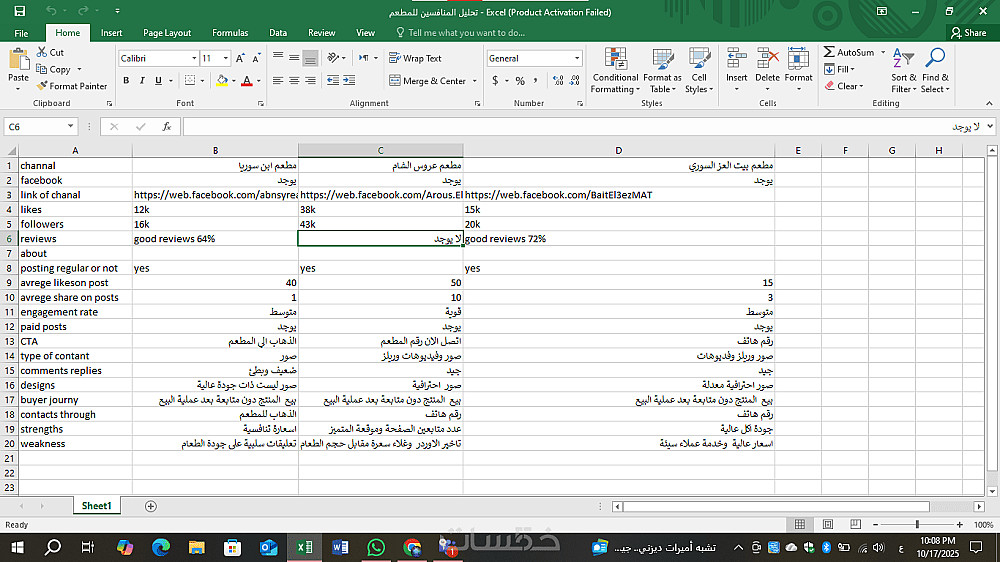
Task: Toggle Align Right
Action: [310, 80]
